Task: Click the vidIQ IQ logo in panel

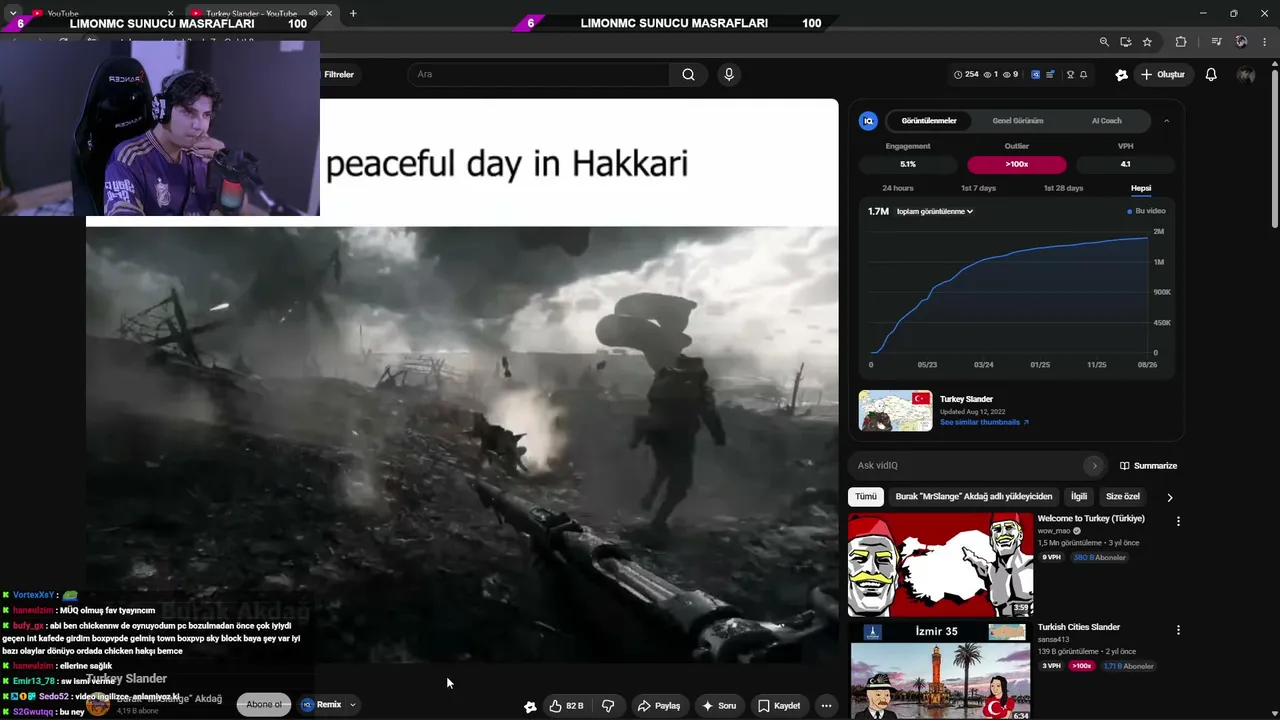Action: pos(868,121)
